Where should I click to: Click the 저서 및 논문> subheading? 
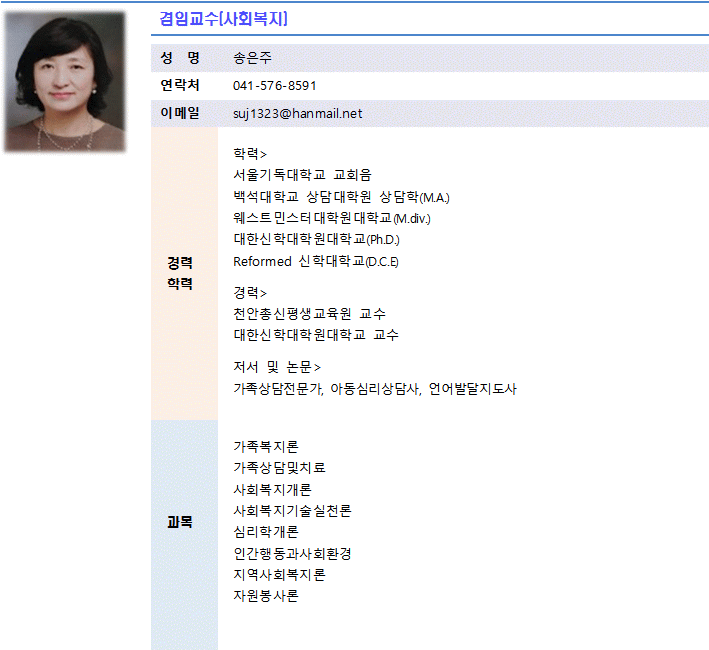coord(277,367)
